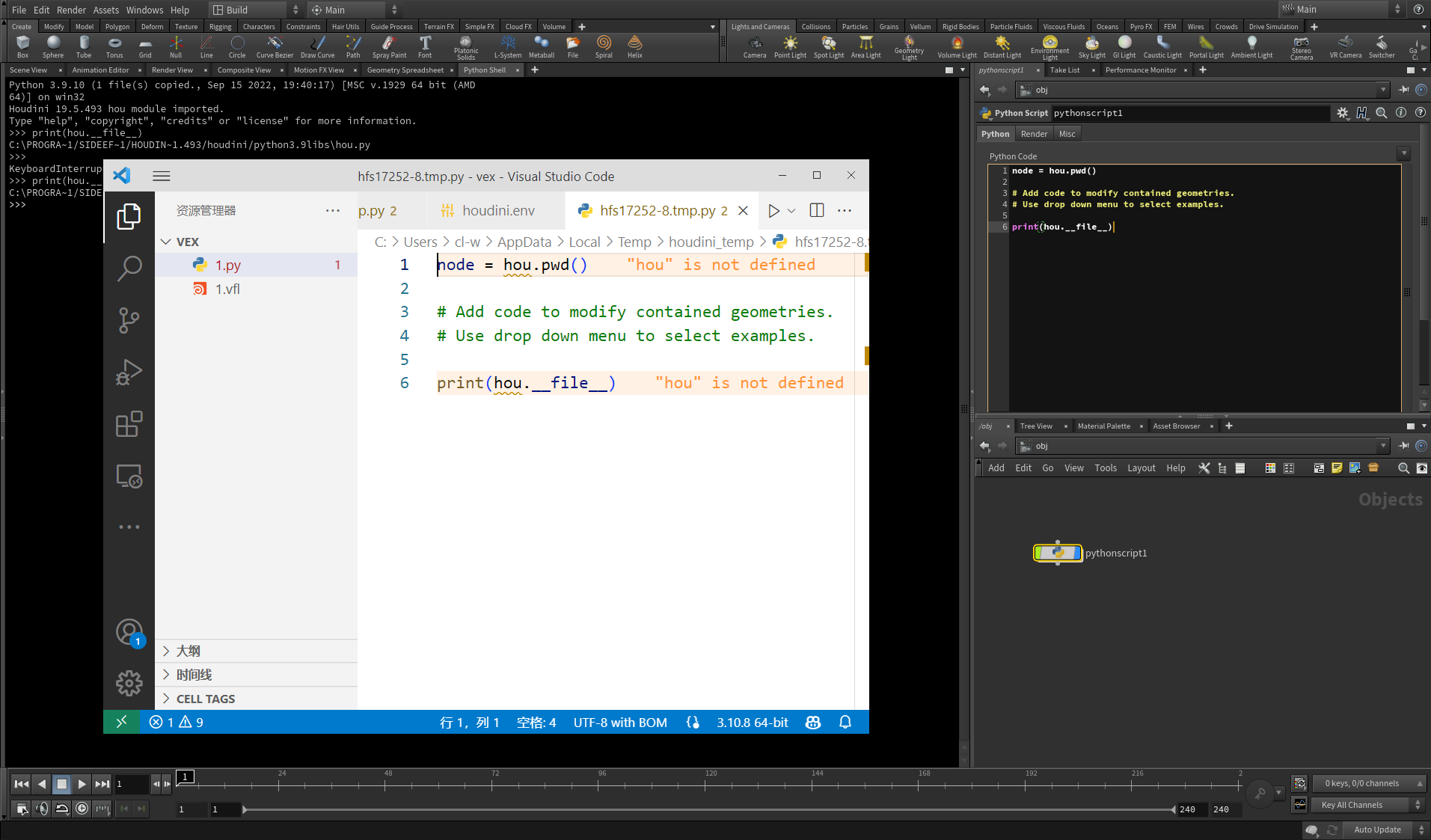Screen dimensions: 1431x840
Task: Collapse the VEX folder in Explorer
Action: point(166,242)
